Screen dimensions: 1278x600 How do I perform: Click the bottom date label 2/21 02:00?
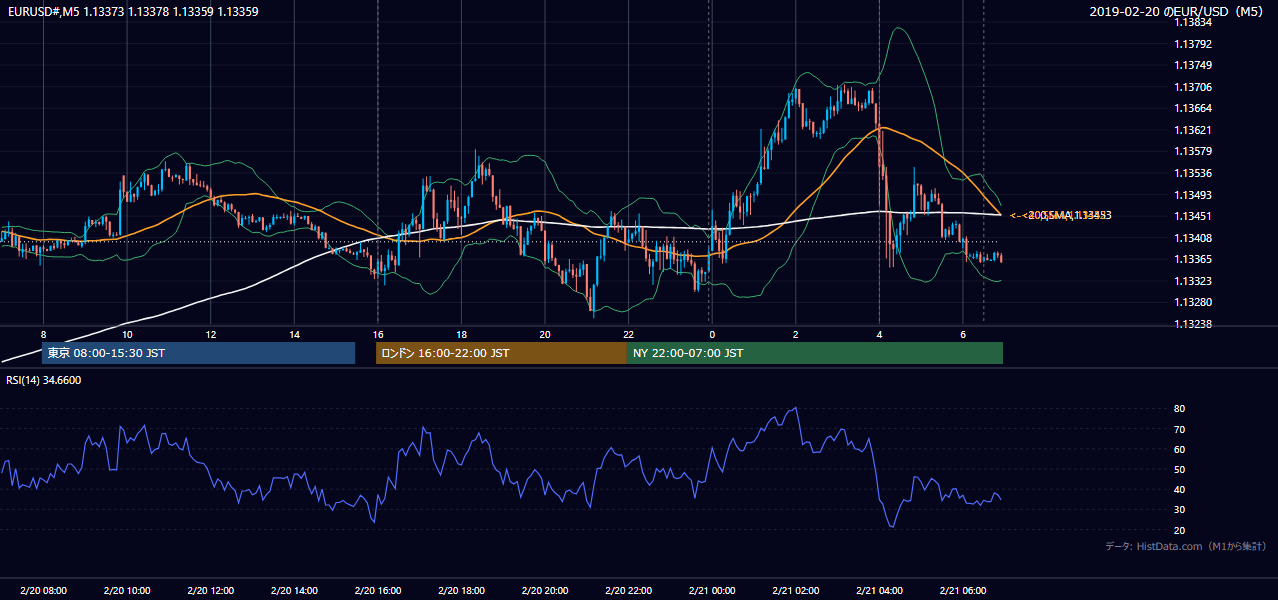click(x=796, y=590)
